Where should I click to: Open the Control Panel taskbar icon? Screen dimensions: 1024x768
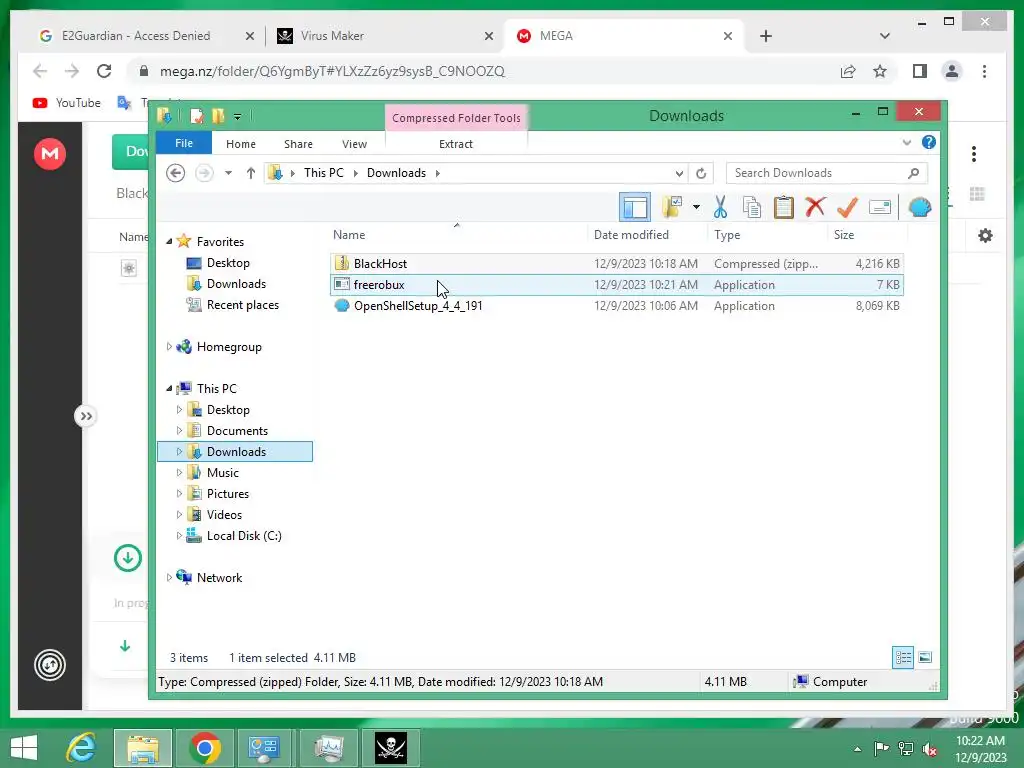(x=264, y=748)
